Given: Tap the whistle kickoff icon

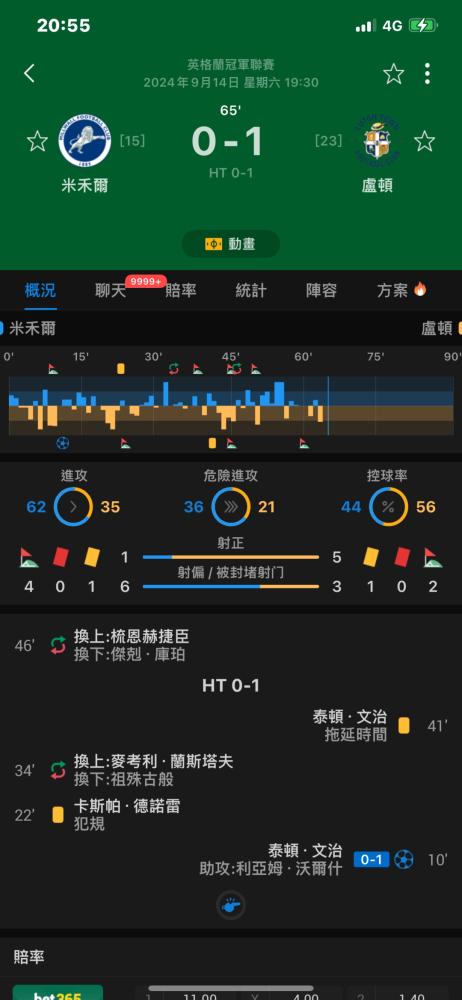Looking at the screenshot, I should [x=230, y=905].
